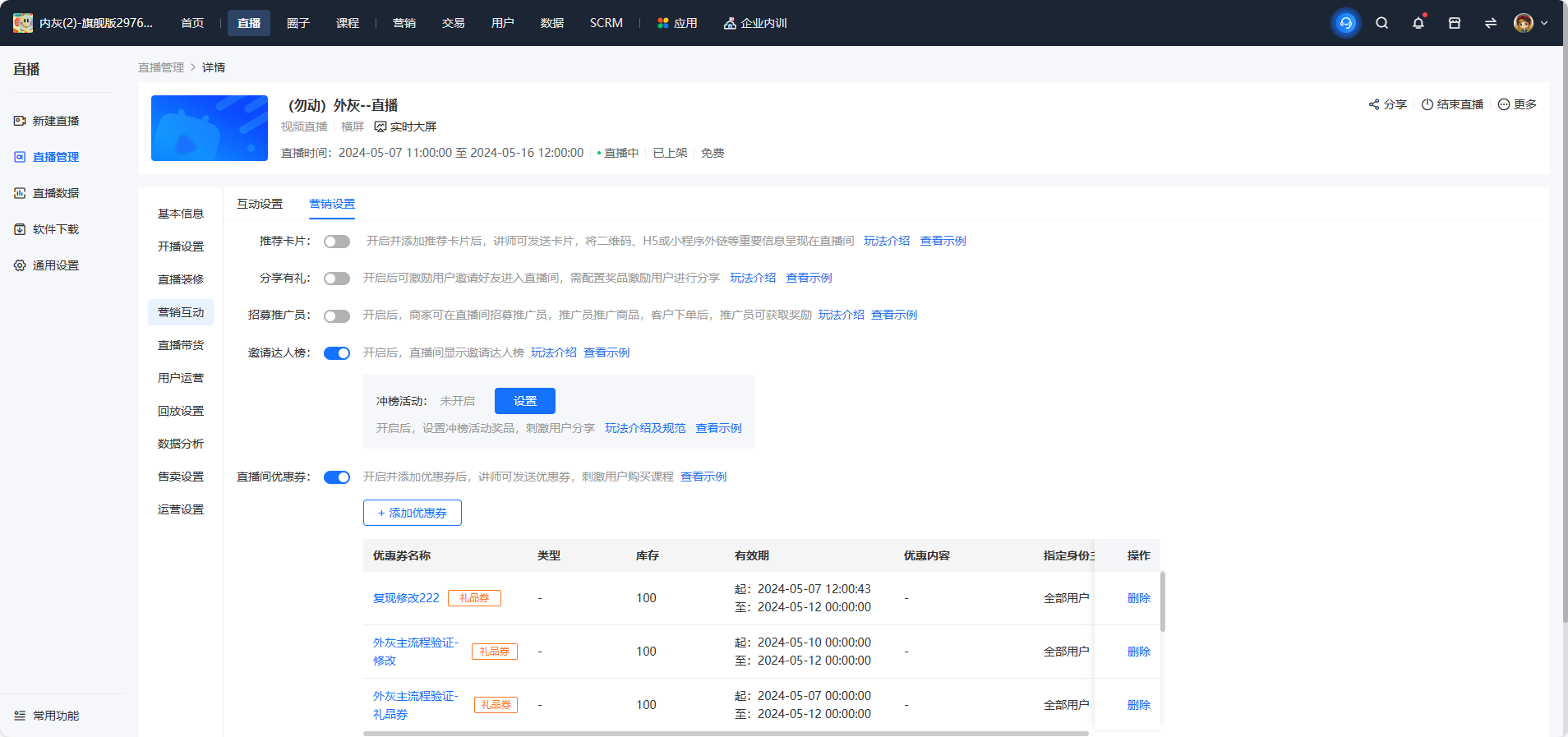
Task: Open the 企业内训 menu
Action: (x=755, y=23)
